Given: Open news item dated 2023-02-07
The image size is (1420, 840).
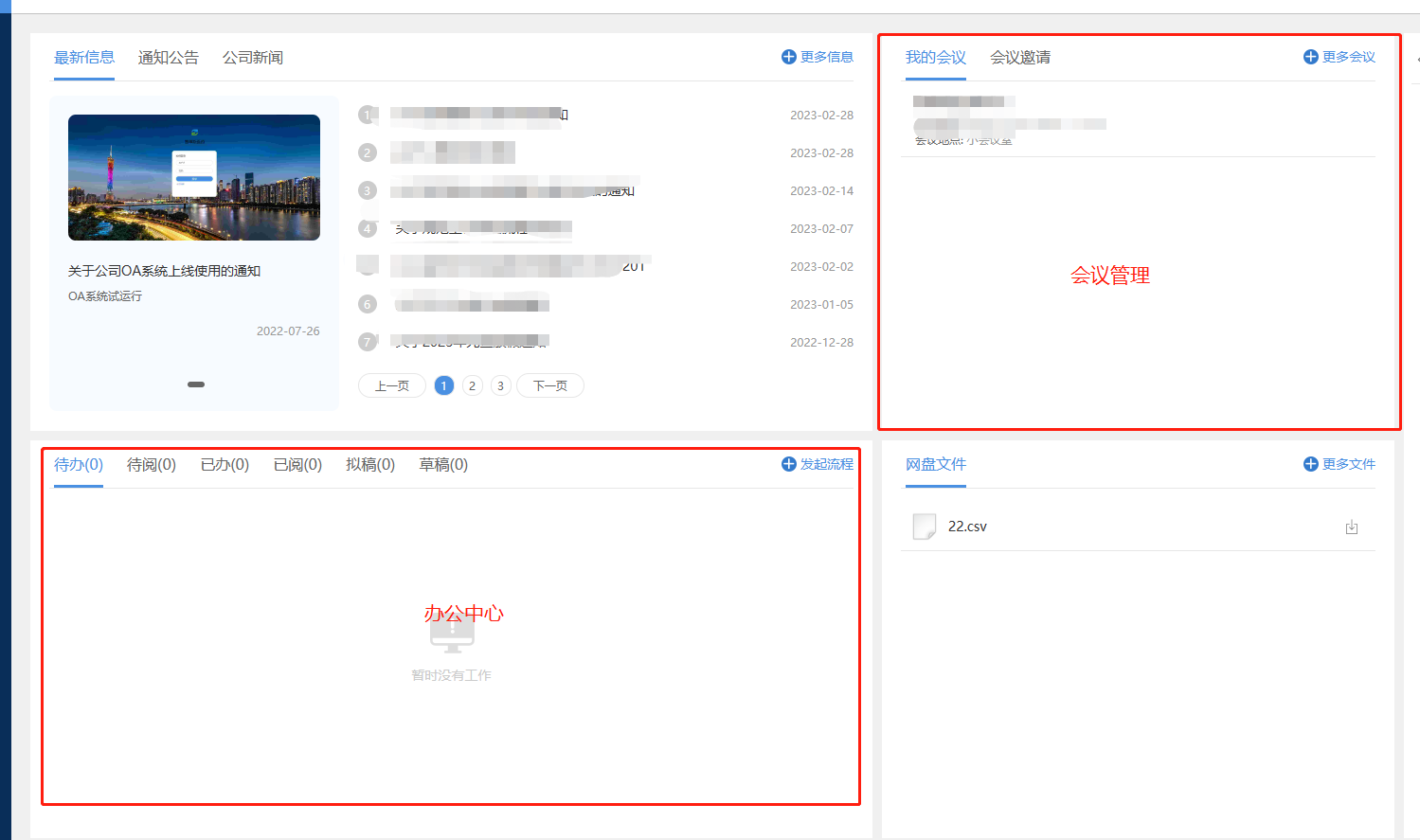Looking at the screenshot, I should pos(605,228).
